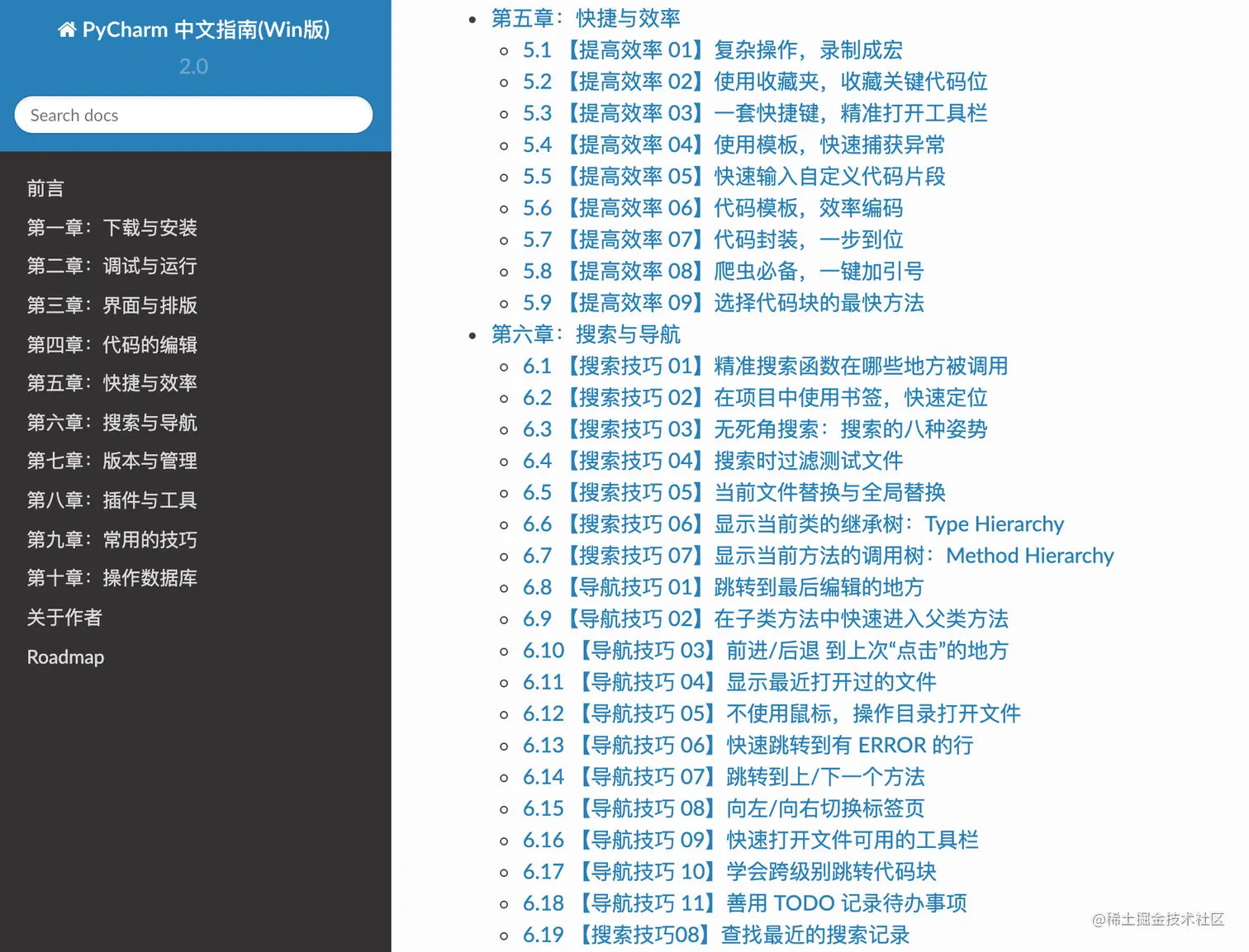Open 5.4 使用模板，快速捕获异常
Viewport: 1249px width, 952px height.
click(x=734, y=145)
